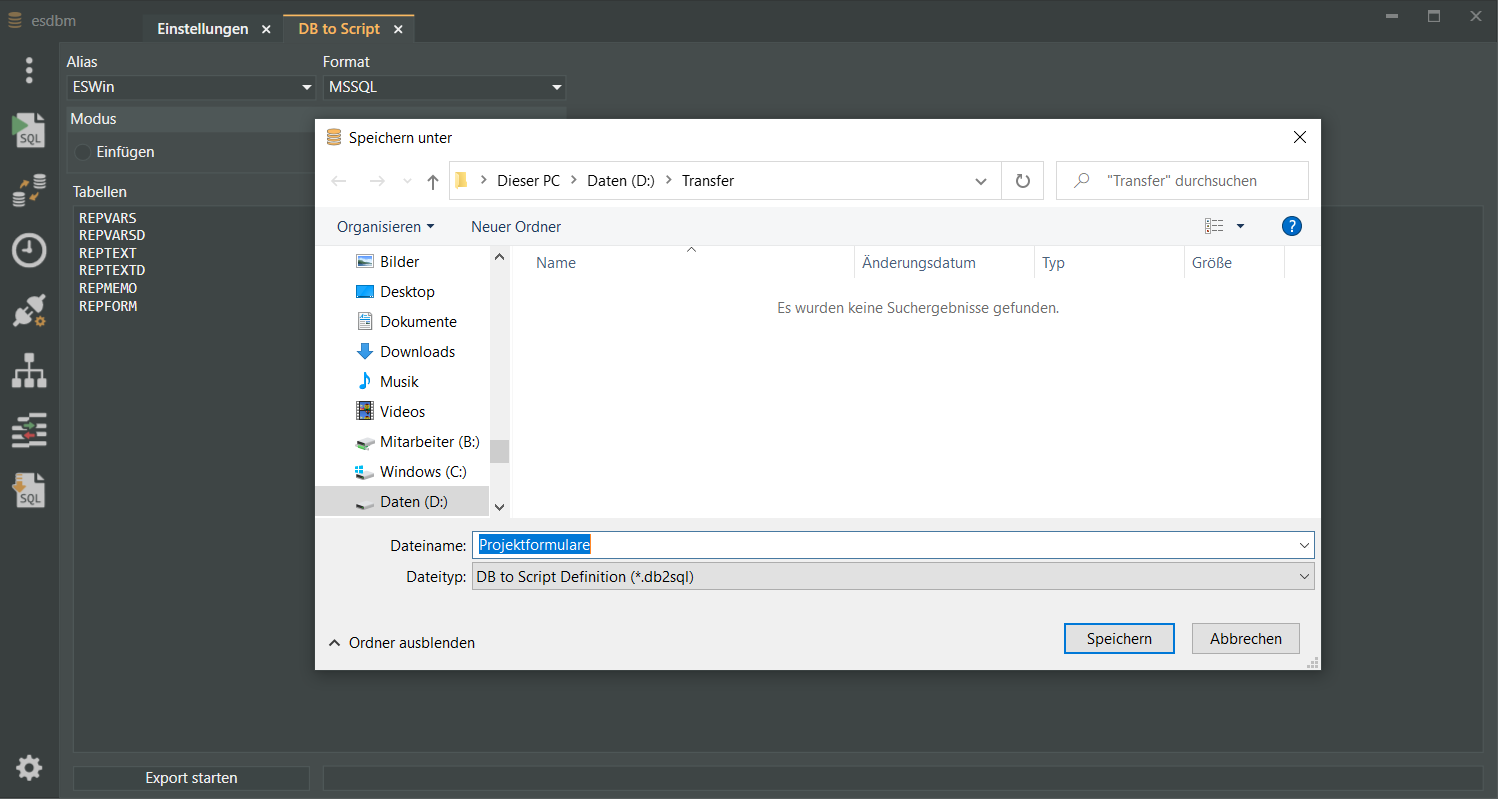Click the plug connection settings sidebar icon
The height and width of the screenshot is (799, 1498).
(29, 310)
